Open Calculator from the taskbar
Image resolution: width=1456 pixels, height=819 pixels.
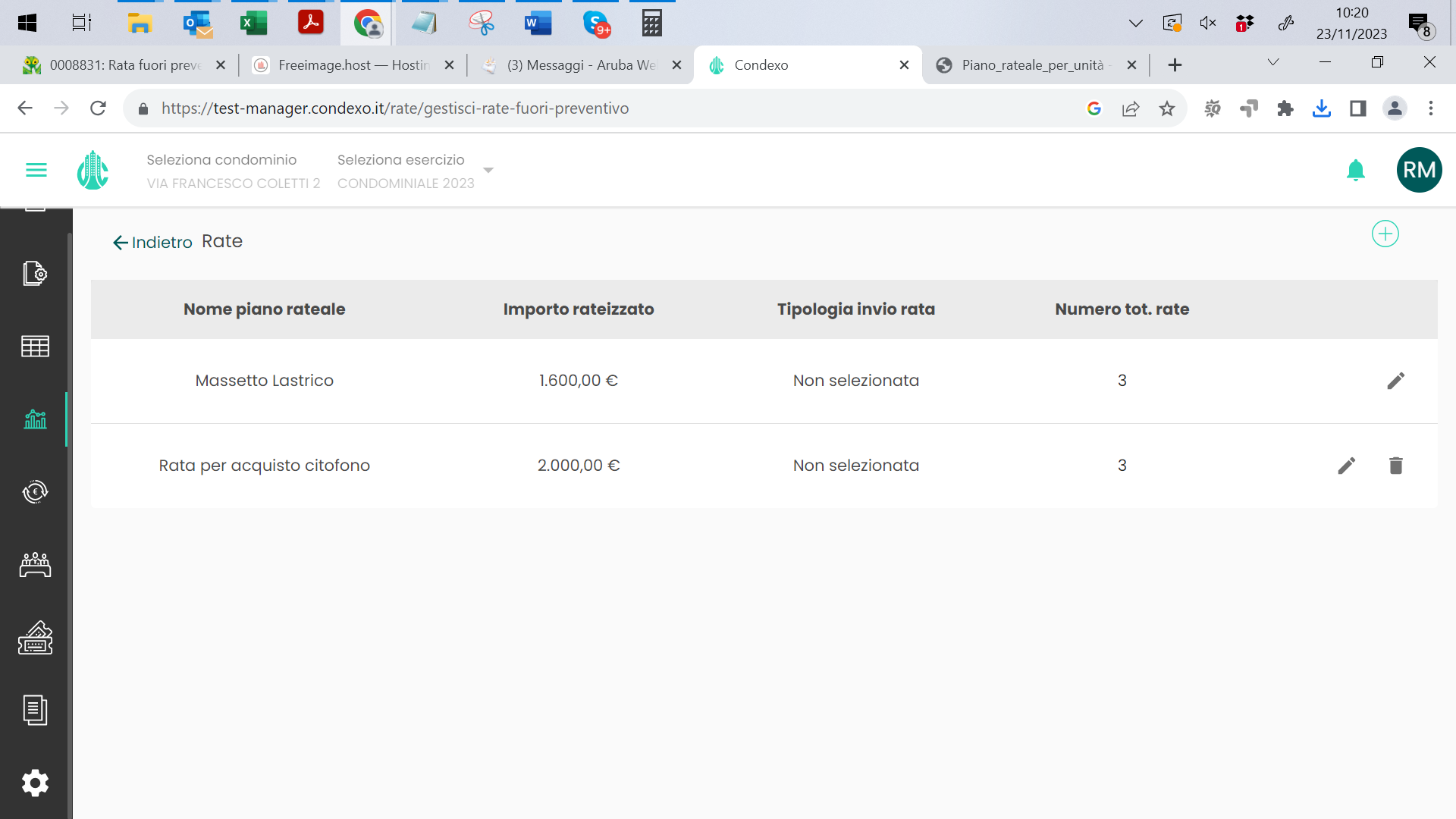(x=651, y=23)
